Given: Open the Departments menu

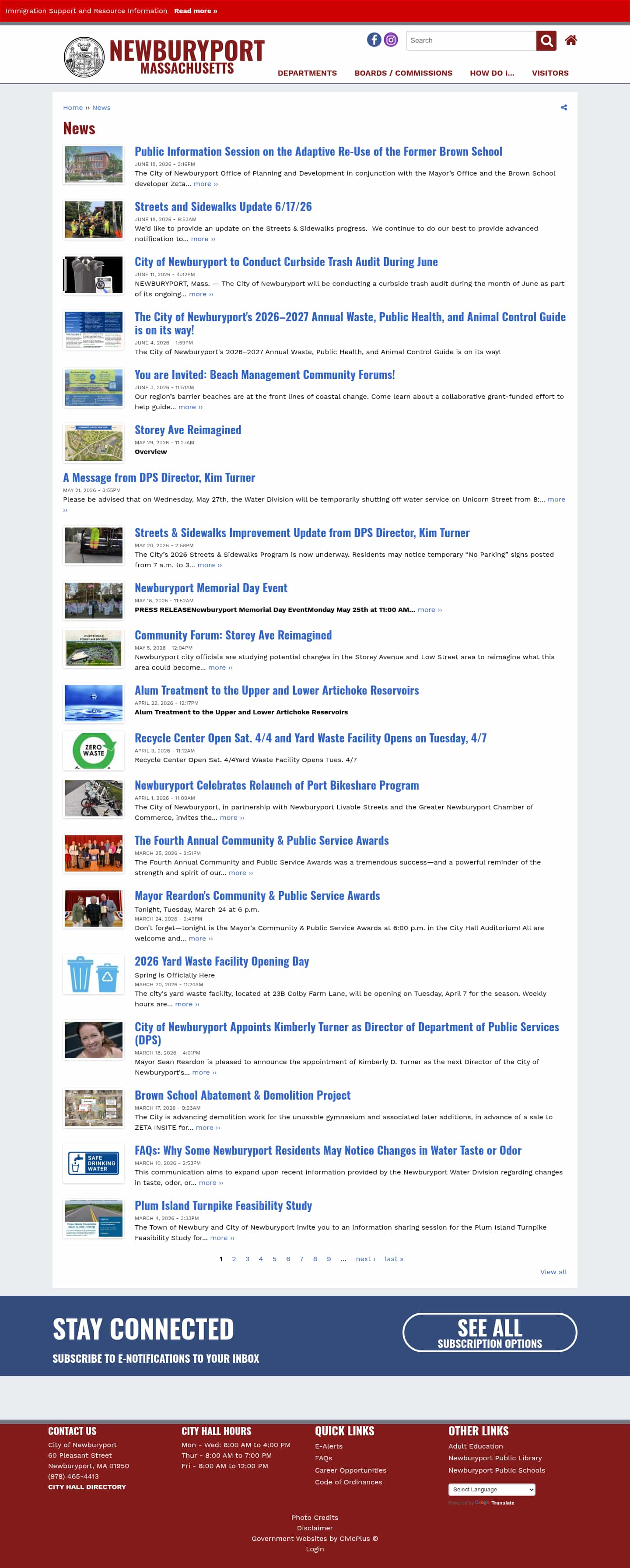Looking at the screenshot, I should (307, 73).
